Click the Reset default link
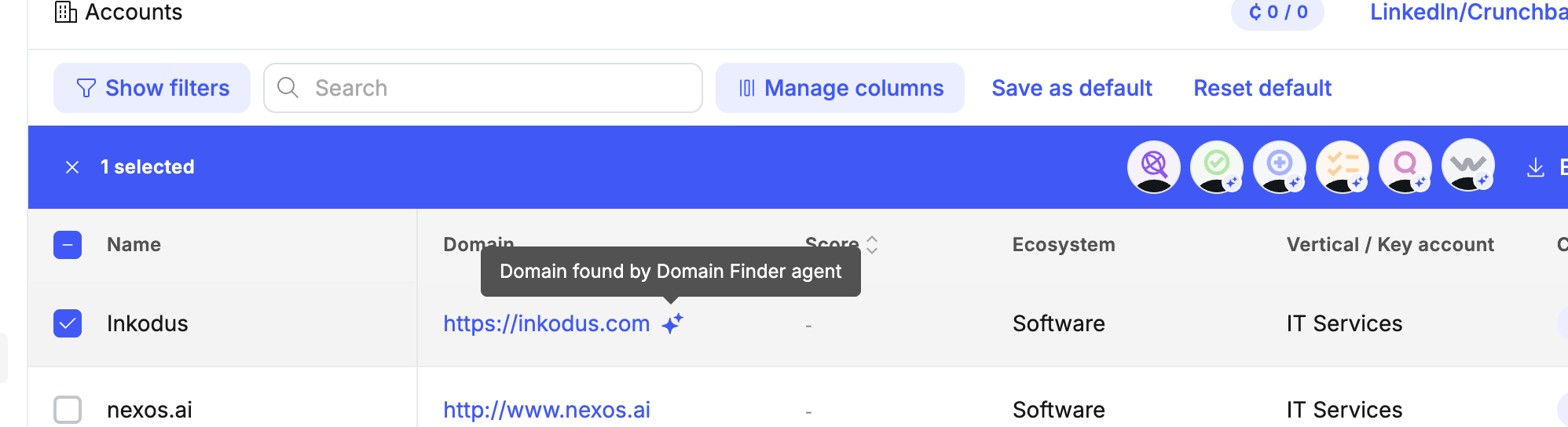The width and height of the screenshot is (1568, 427). [1262, 88]
